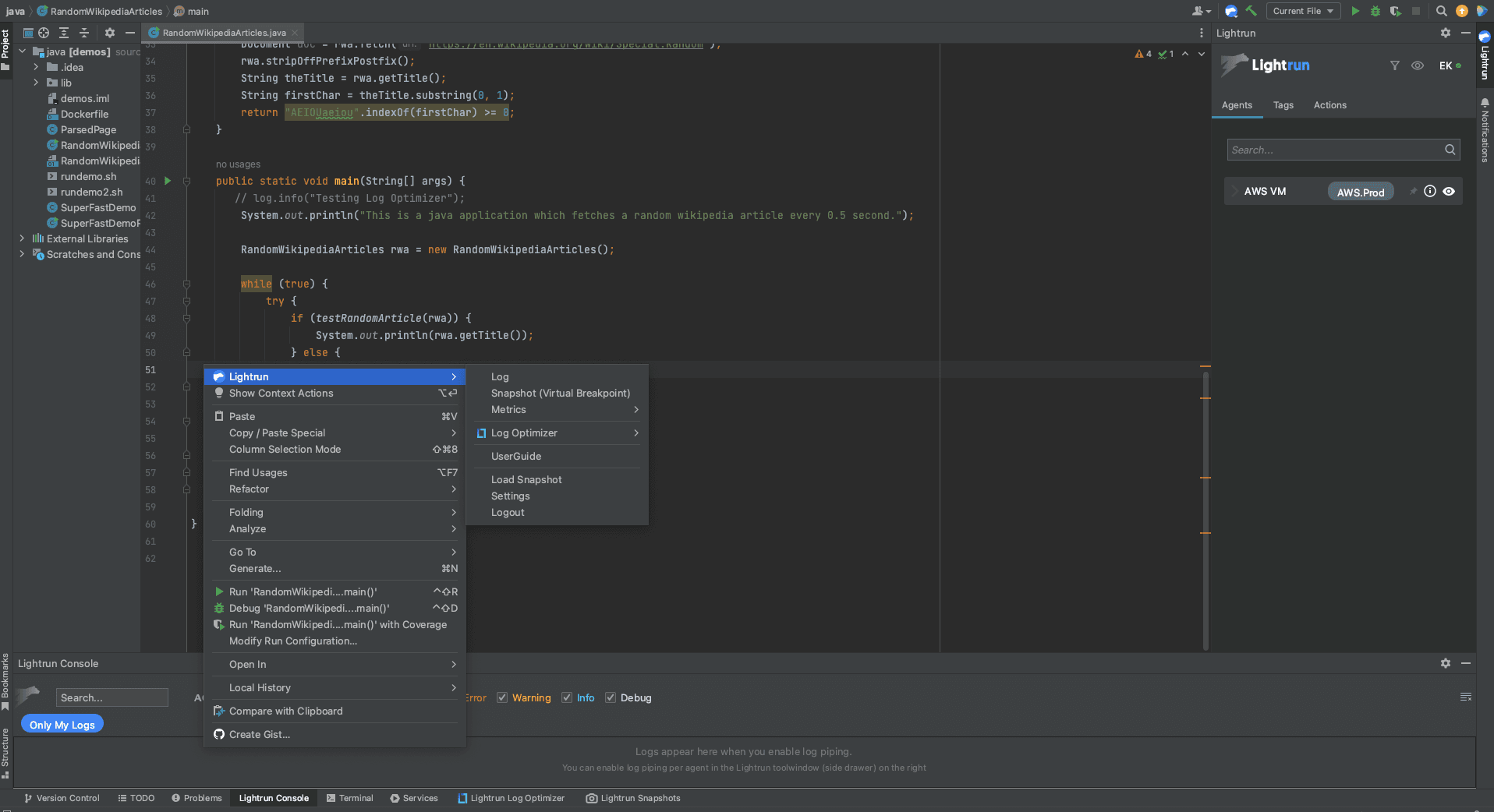Screen dimensions: 1494x812
Task: Toggle the Debug log level checkbox
Action: point(611,697)
